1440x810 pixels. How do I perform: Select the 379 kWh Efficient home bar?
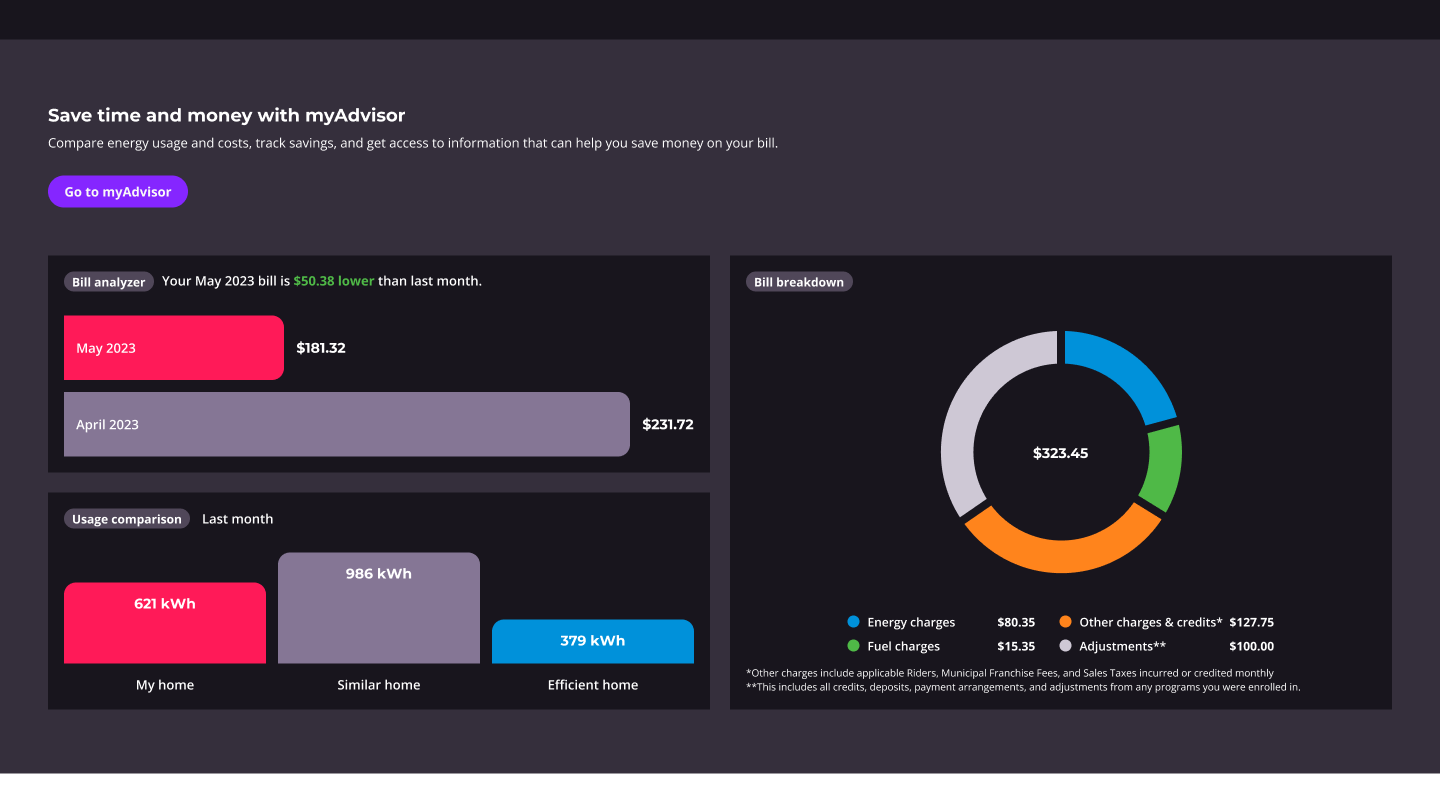593,641
